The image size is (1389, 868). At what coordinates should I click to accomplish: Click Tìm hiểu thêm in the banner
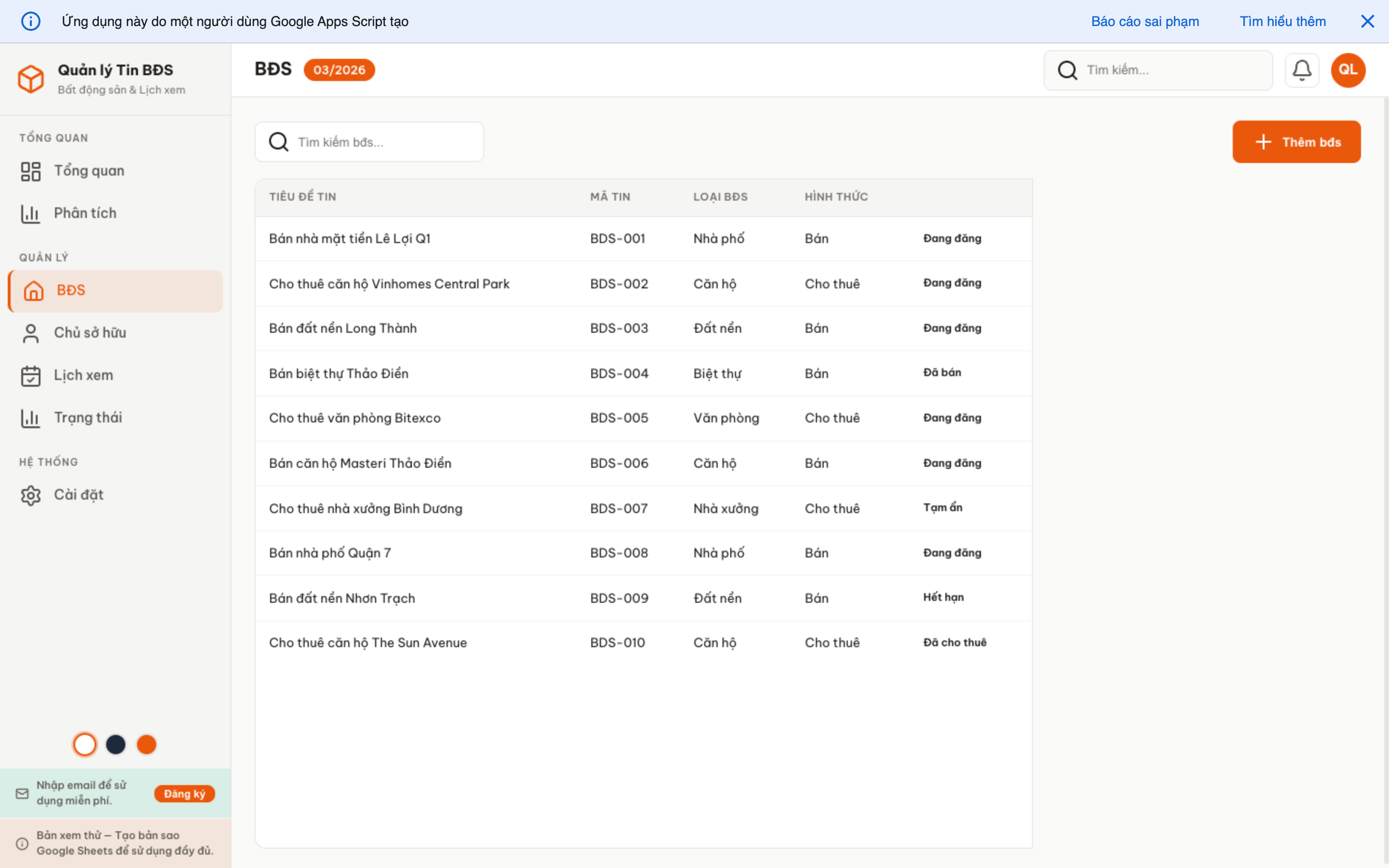tap(1283, 21)
